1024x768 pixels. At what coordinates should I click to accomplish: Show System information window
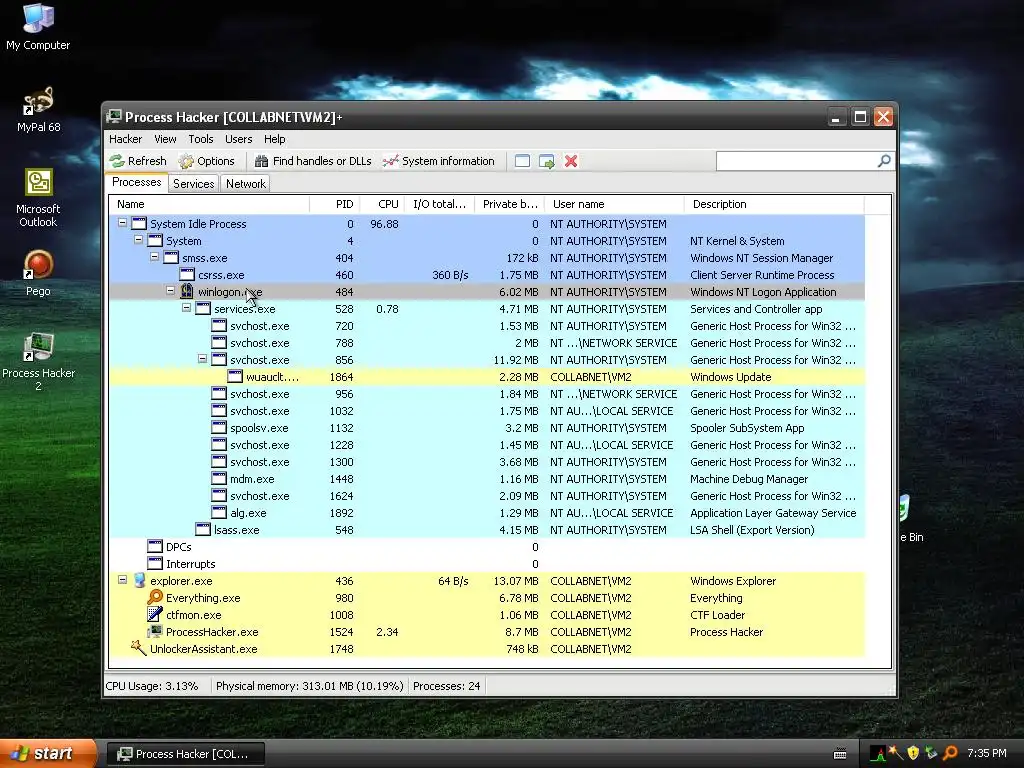pos(439,161)
